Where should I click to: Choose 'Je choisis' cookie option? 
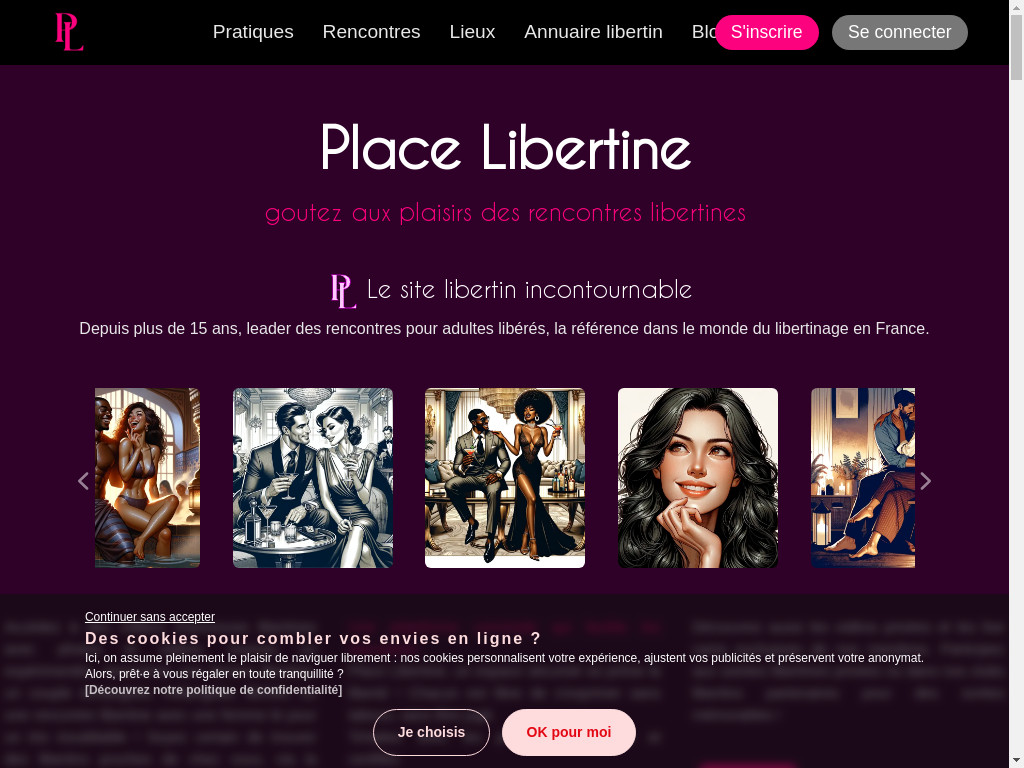431,732
